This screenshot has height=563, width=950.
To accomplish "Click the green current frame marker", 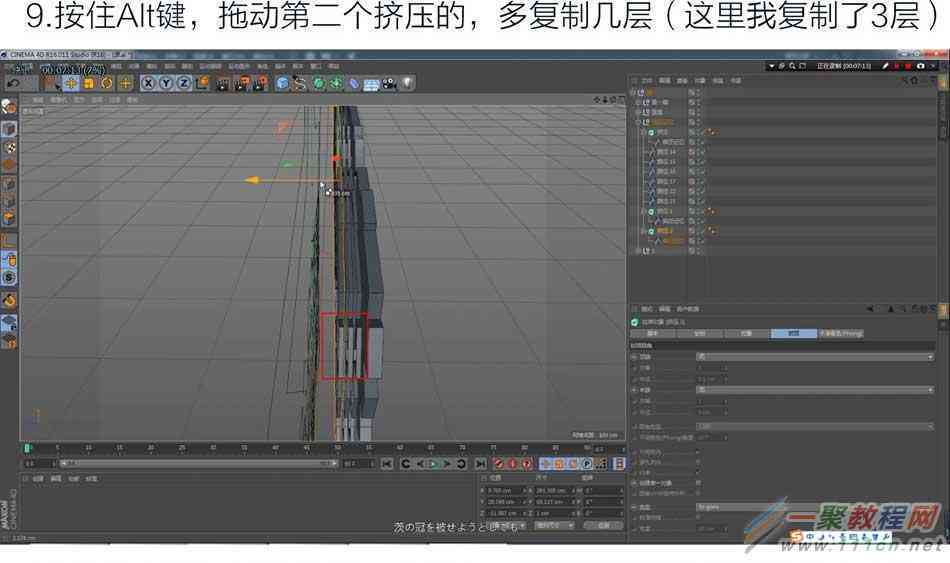I will (x=27, y=448).
